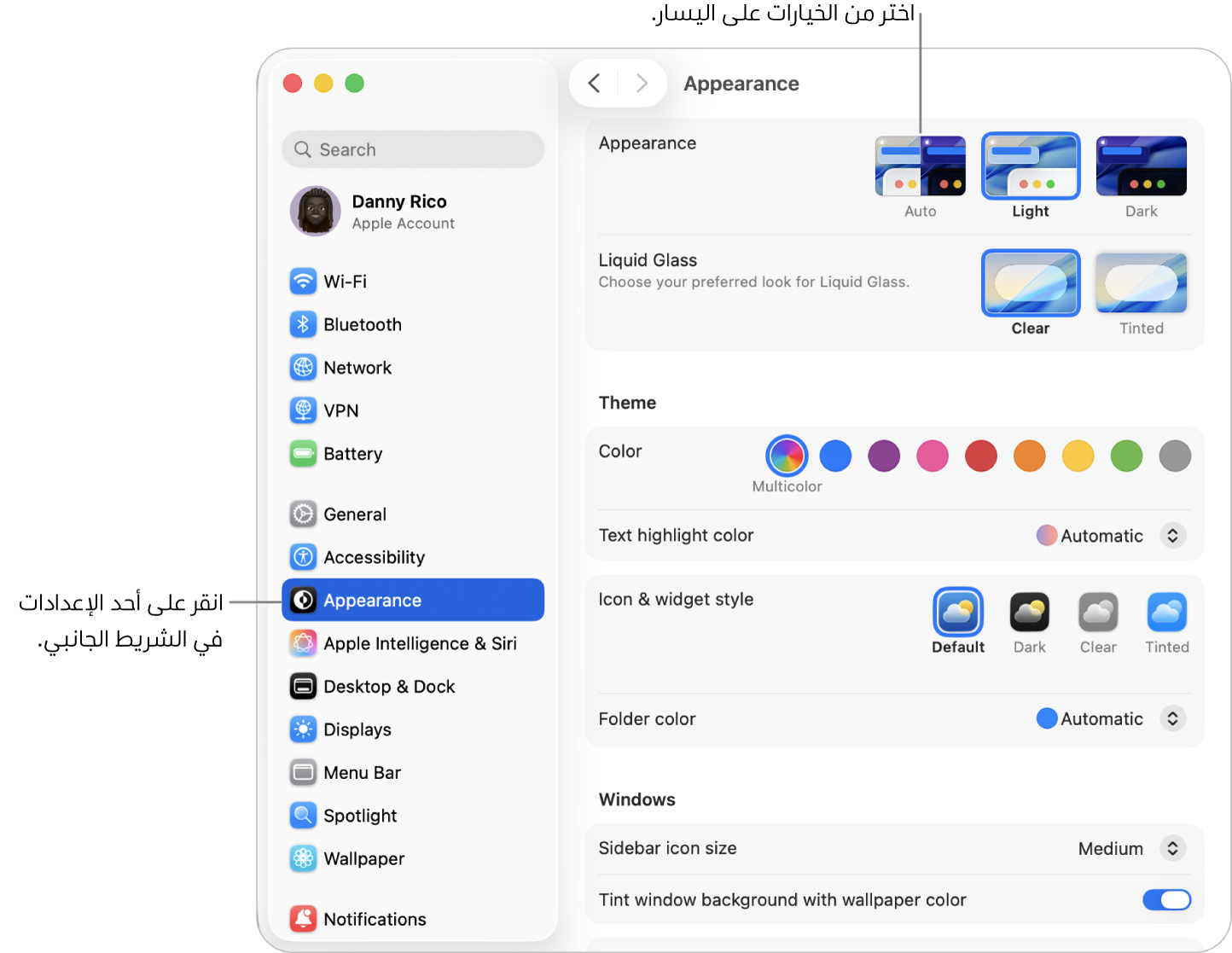Viewport: 1232px width, 953px height.
Task: Click the Wi-Fi icon in sidebar
Action: tap(303, 281)
